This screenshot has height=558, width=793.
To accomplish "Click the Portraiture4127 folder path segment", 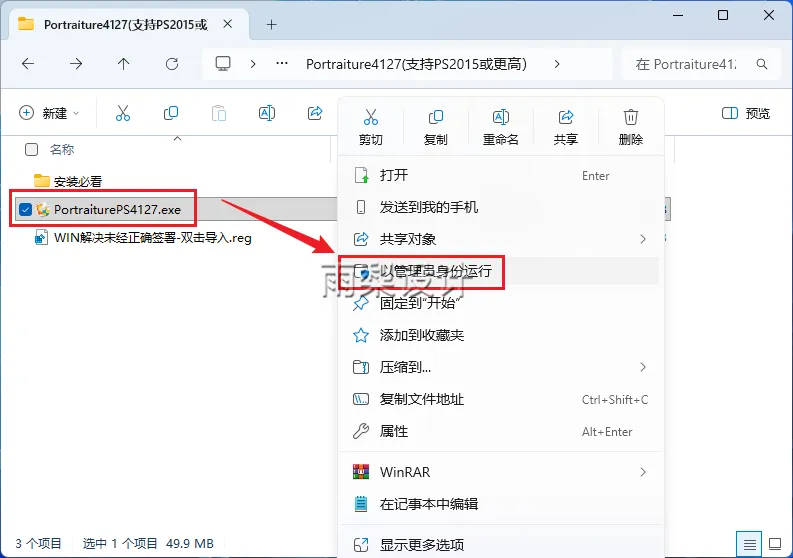I will coord(416,64).
